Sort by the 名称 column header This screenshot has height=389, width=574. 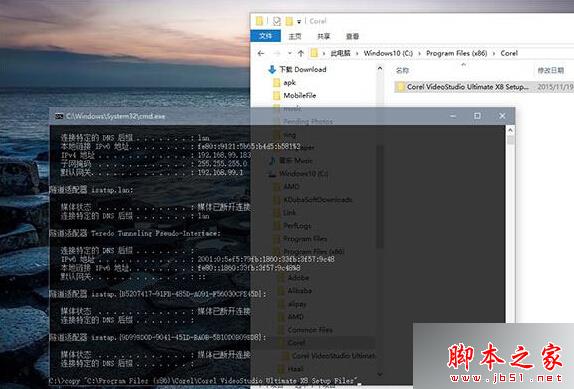click(402, 70)
